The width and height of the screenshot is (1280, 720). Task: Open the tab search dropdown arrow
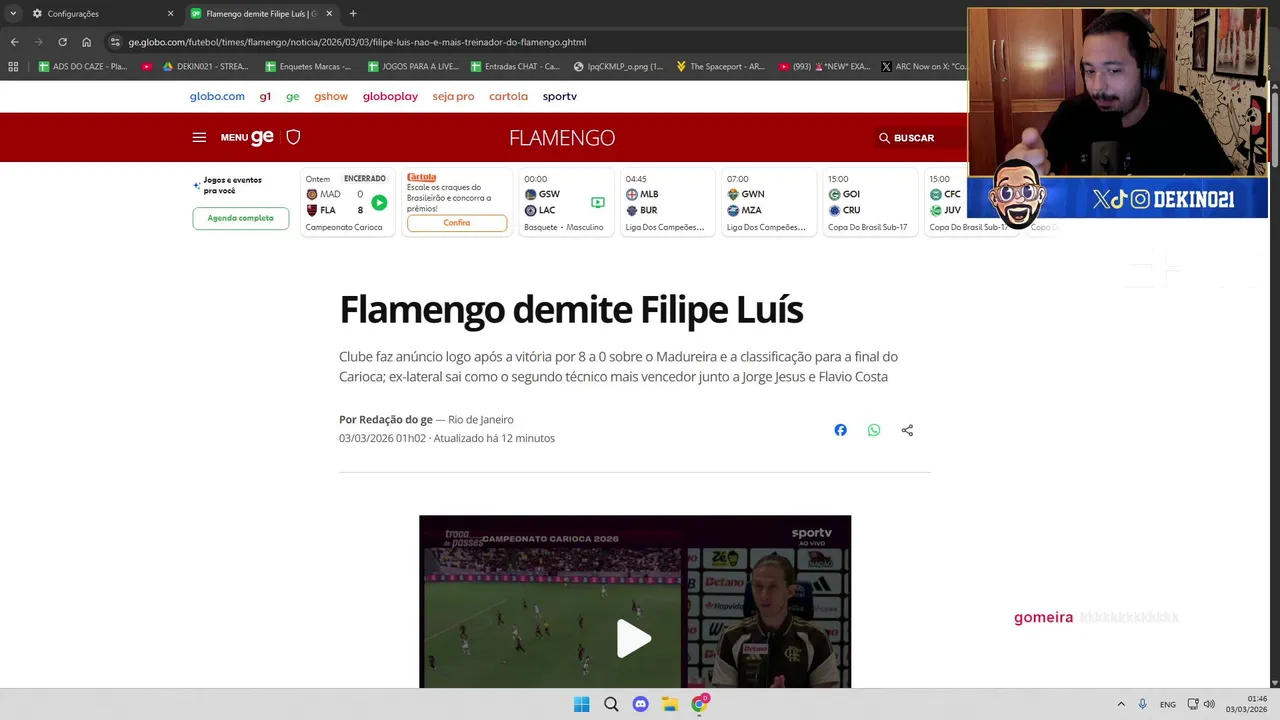(x=13, y=13)
